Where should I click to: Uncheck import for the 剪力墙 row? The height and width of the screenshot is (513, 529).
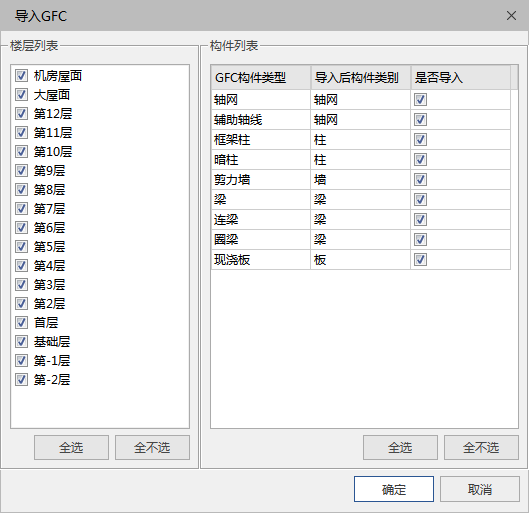(420, 179)
